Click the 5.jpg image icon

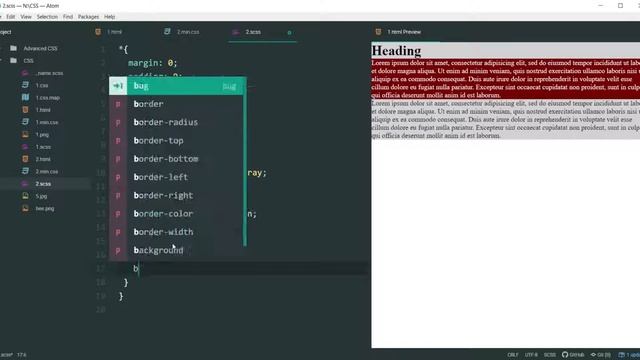click(x=25, y=196)
